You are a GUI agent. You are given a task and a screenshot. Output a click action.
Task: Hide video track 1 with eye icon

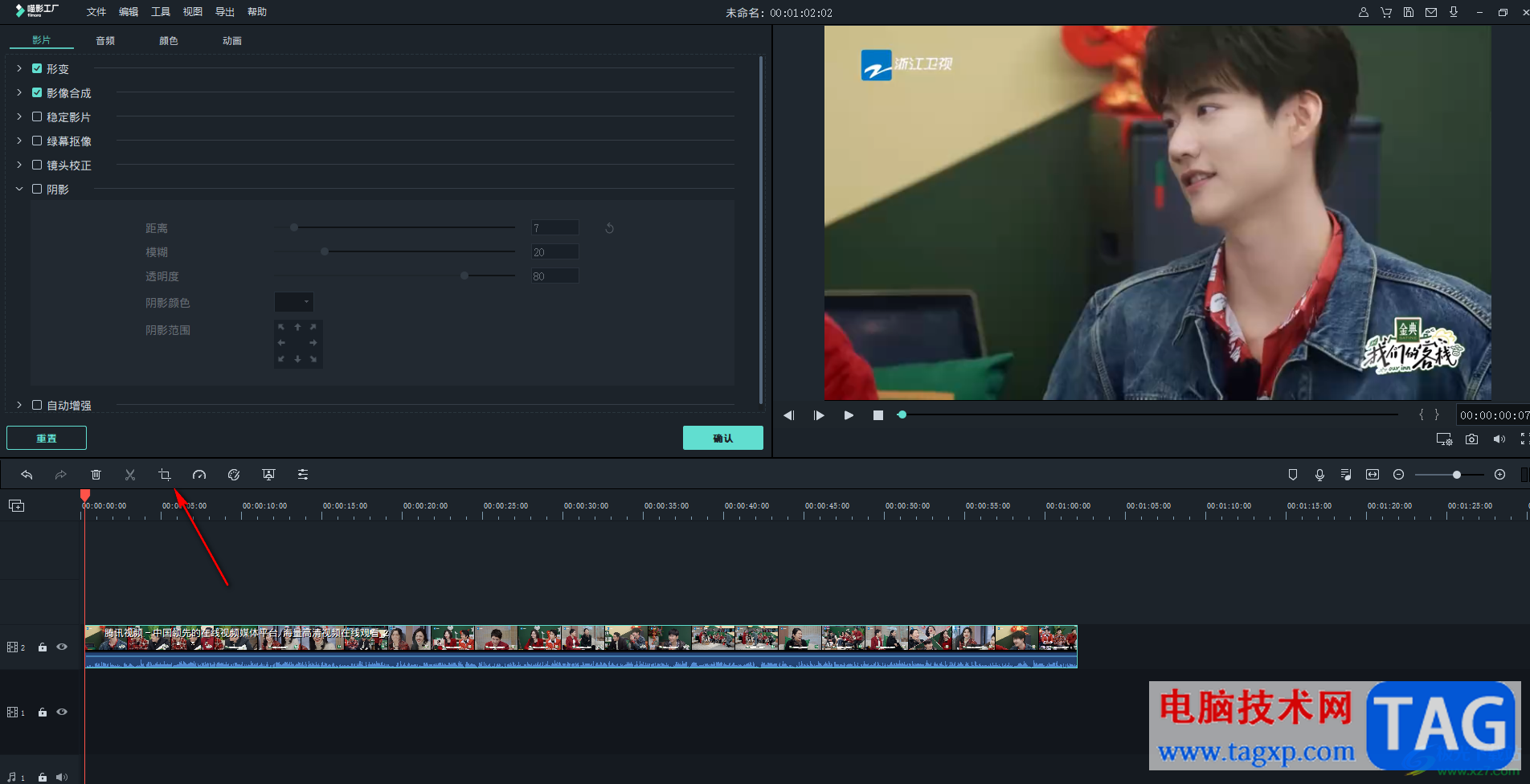coord(62,712)
